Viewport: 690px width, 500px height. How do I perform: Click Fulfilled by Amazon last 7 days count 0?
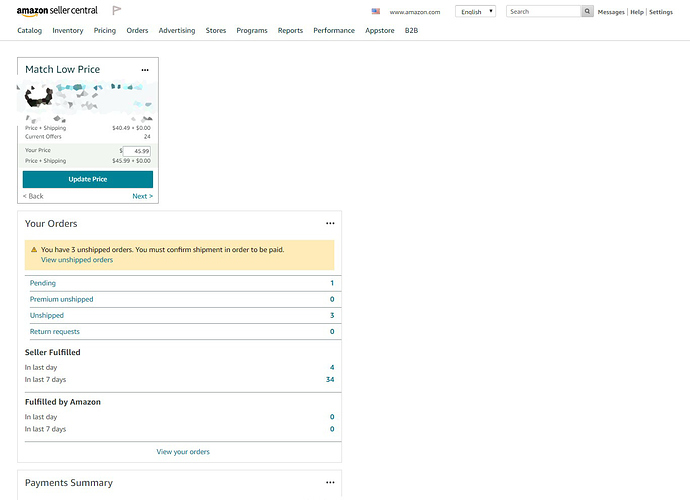(332, 429)
